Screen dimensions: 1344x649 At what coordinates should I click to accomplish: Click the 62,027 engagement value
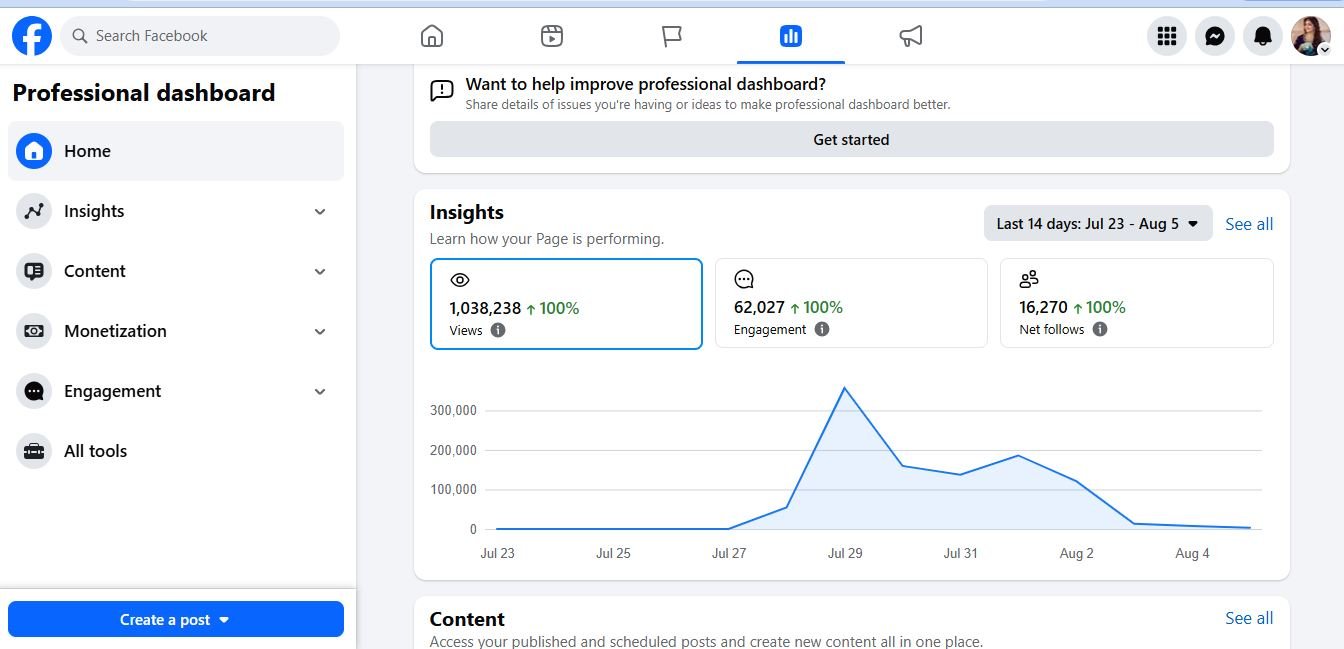[x=759, y=307]
